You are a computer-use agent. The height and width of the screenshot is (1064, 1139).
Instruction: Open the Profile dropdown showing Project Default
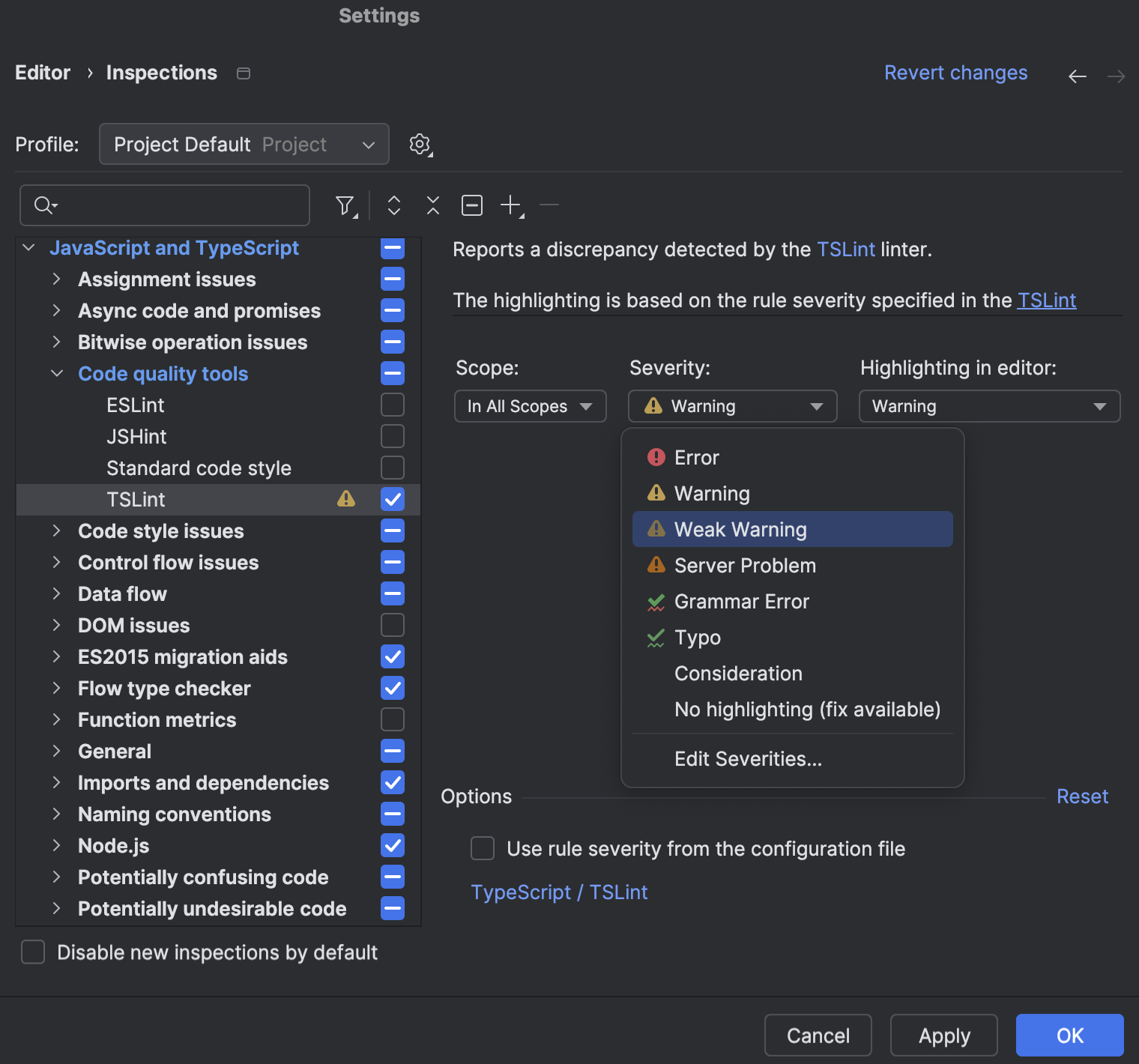[244, 144]
